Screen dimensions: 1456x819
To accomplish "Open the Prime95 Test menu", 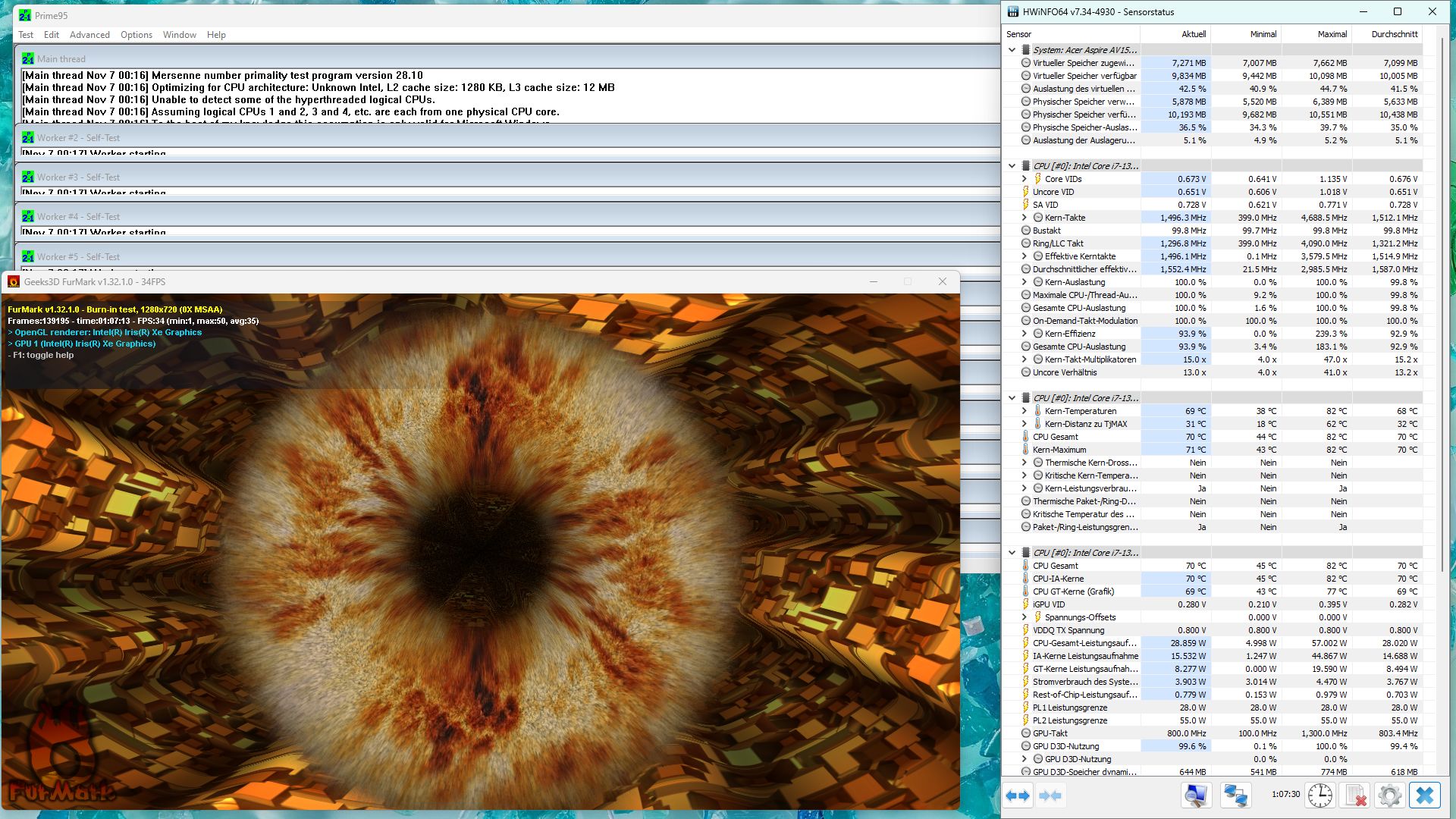I will 26,35.
